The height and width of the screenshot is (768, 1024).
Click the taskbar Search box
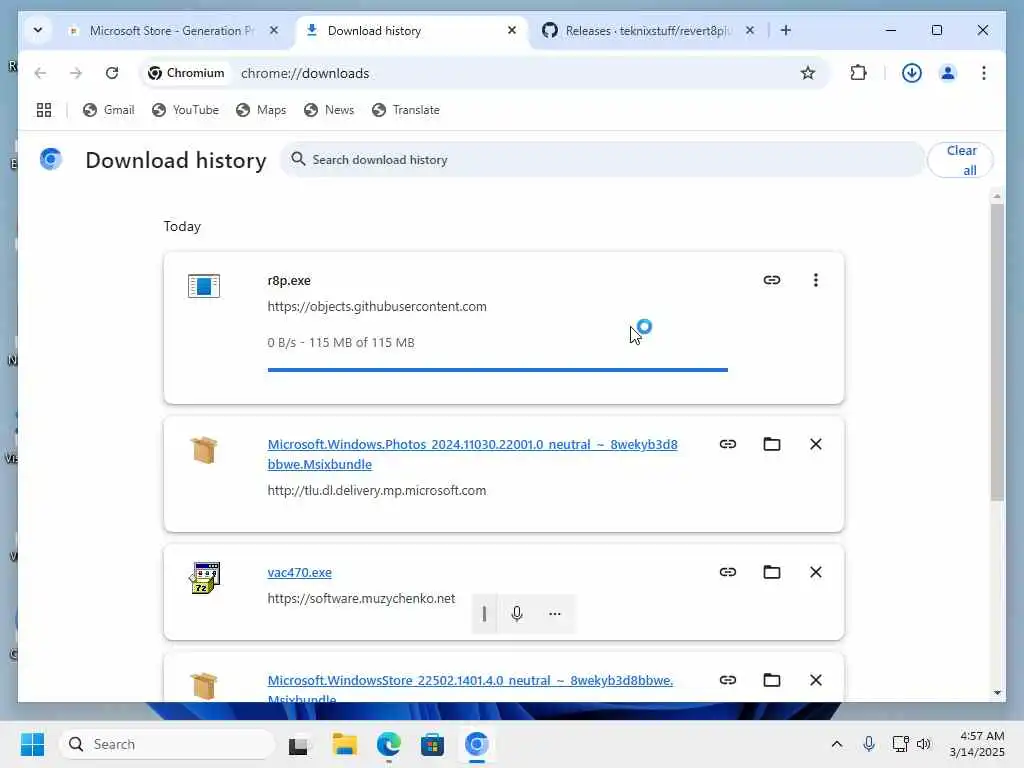tap(168, 744)
